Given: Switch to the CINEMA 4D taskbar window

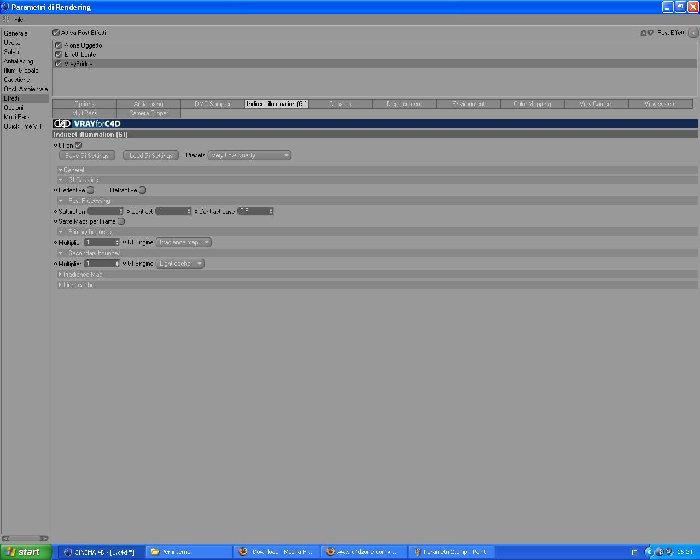Looking at the screenshot, I should click(100, 552).
